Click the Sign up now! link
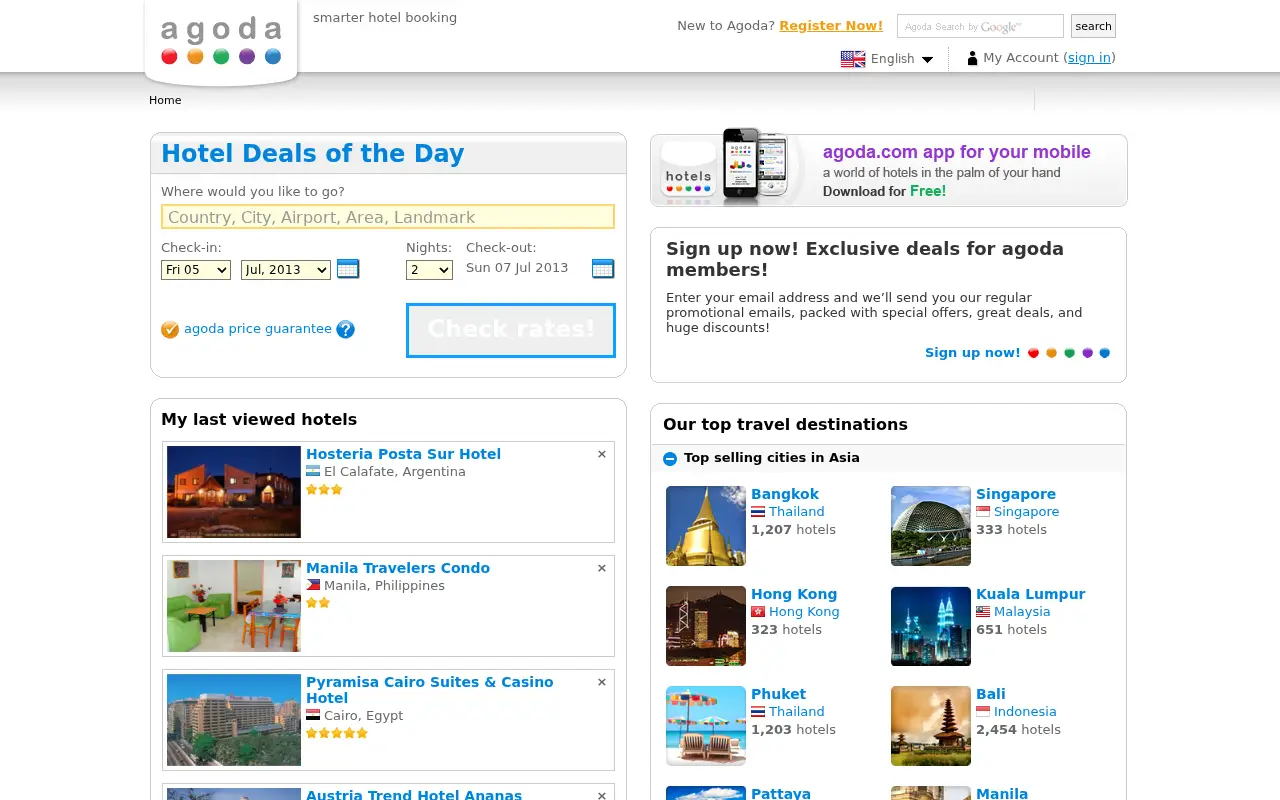Image resolution: width=1280 pixels, height=800 pixels. coord(972,353)
